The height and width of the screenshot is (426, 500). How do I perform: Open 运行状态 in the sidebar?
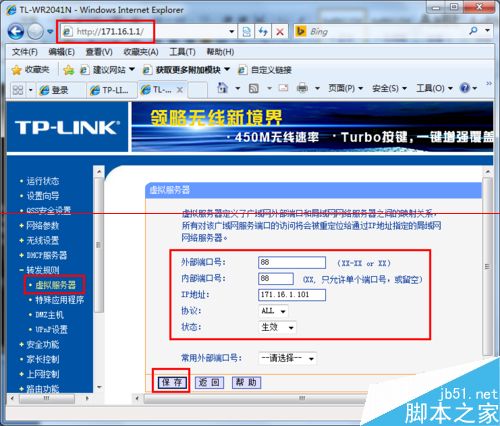[x=43, y=181]
